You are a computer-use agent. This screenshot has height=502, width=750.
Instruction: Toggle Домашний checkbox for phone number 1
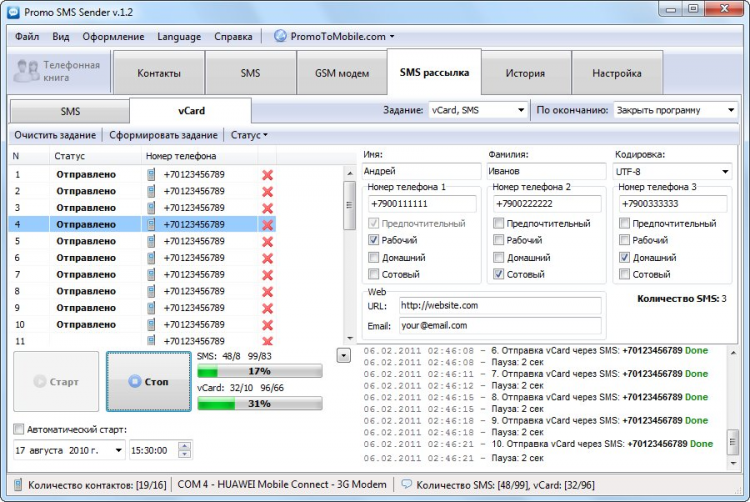click(x=374, y=258)
